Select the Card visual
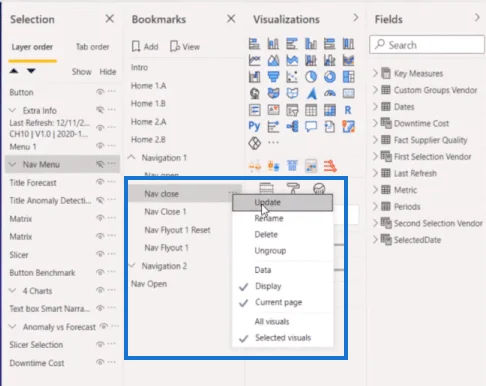This screenshot has height=386, width=486. [x=348, y=94]
